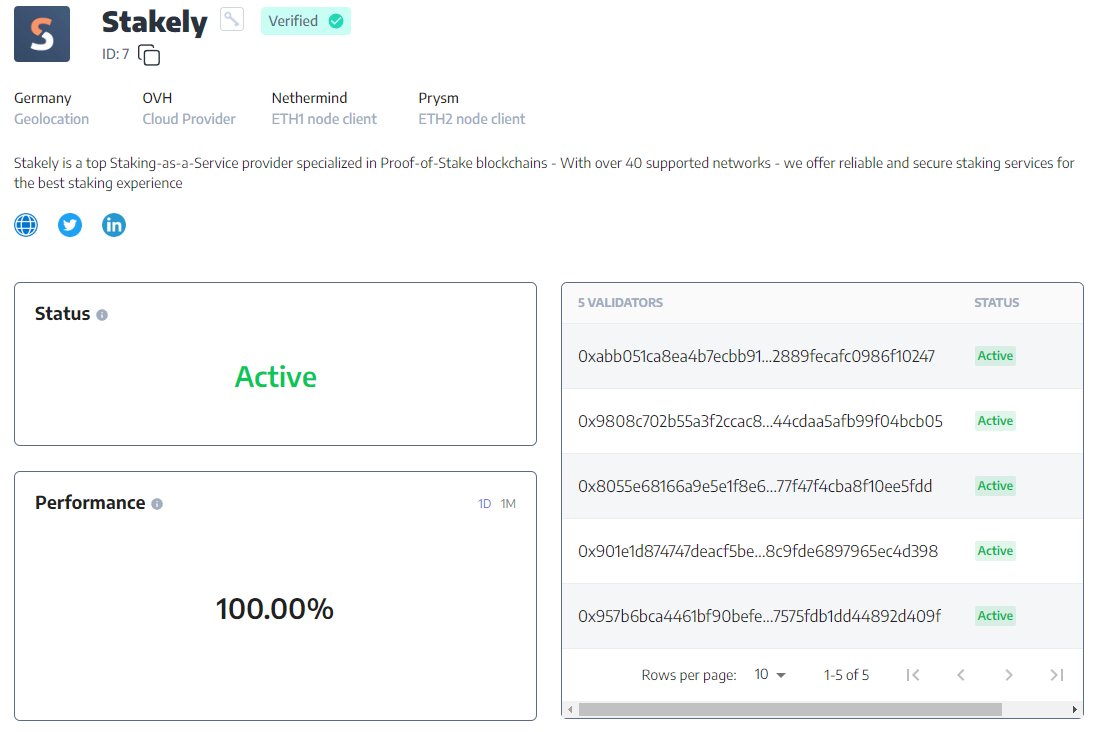The height and width of the screenshot is (732, 1097).
Task: Click the wrench icon next to Stakely
Action: click(x=232, y=19)
